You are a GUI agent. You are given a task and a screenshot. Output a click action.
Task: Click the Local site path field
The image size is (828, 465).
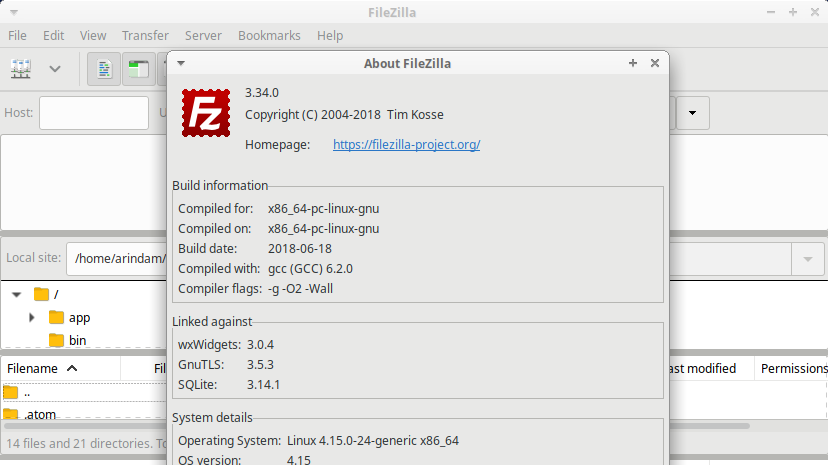(117, 259)
